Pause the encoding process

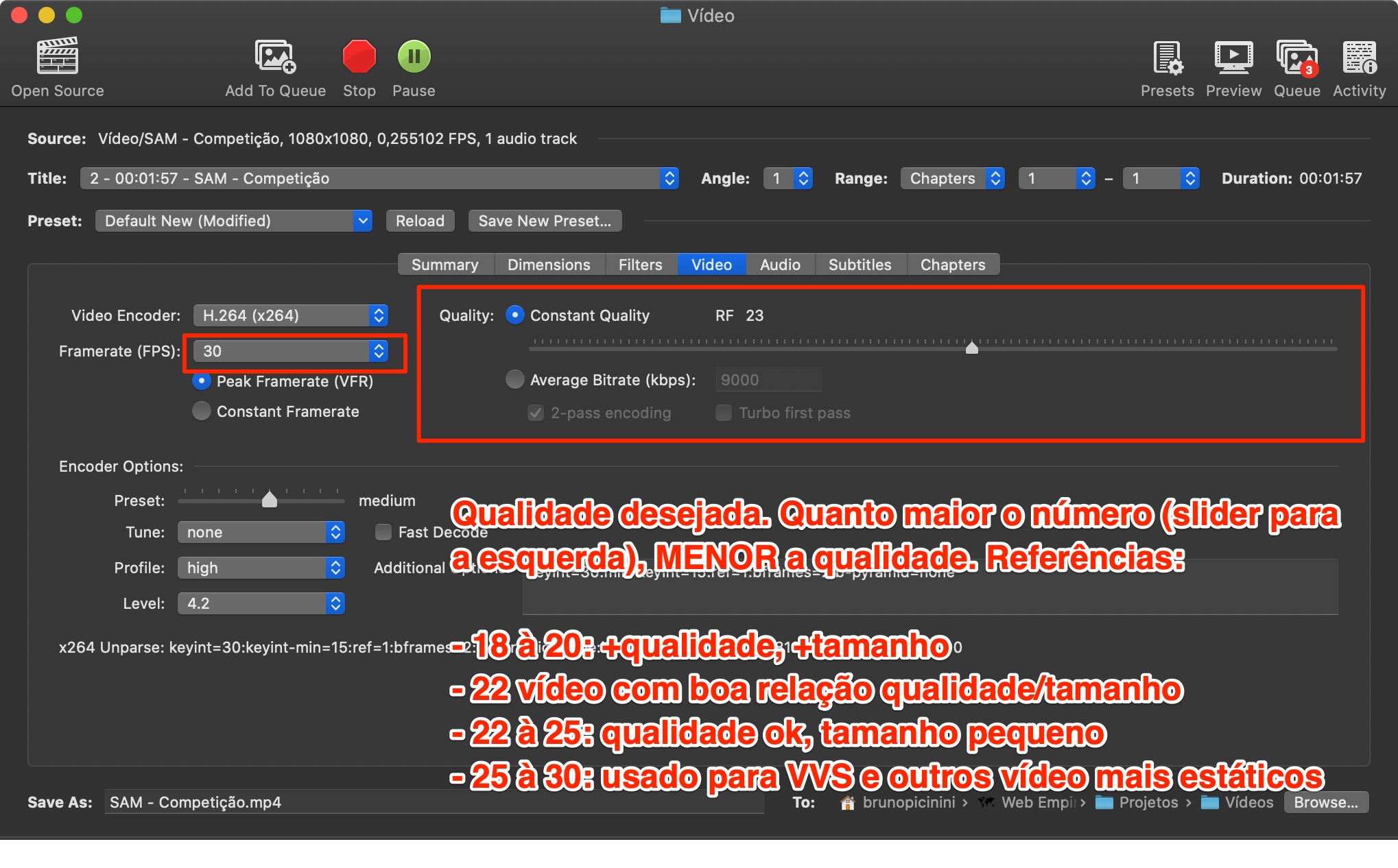[x=414, y=57]
